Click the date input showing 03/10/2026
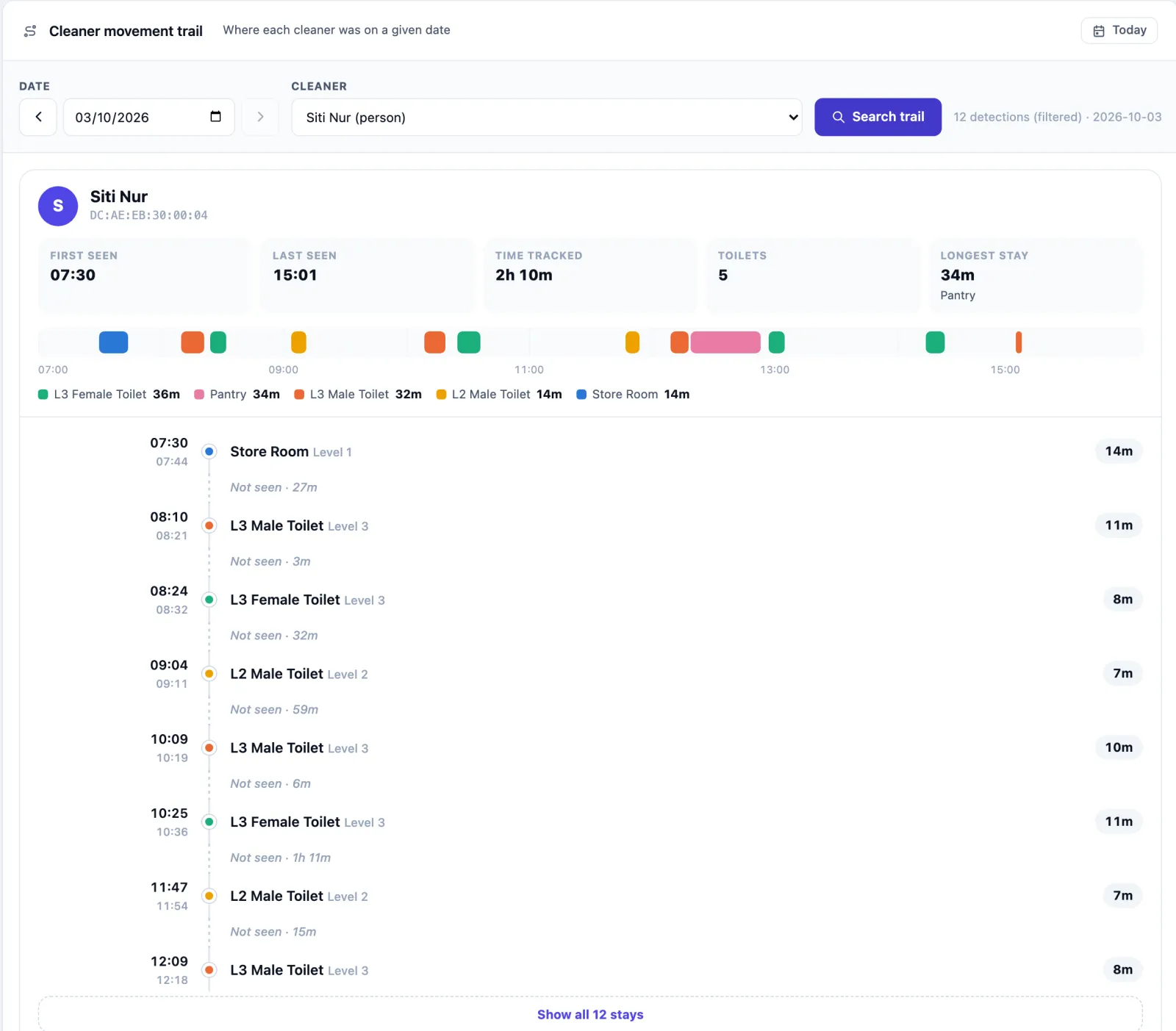The width and height of the screenshot is (1176, 1031). (148, 117)
